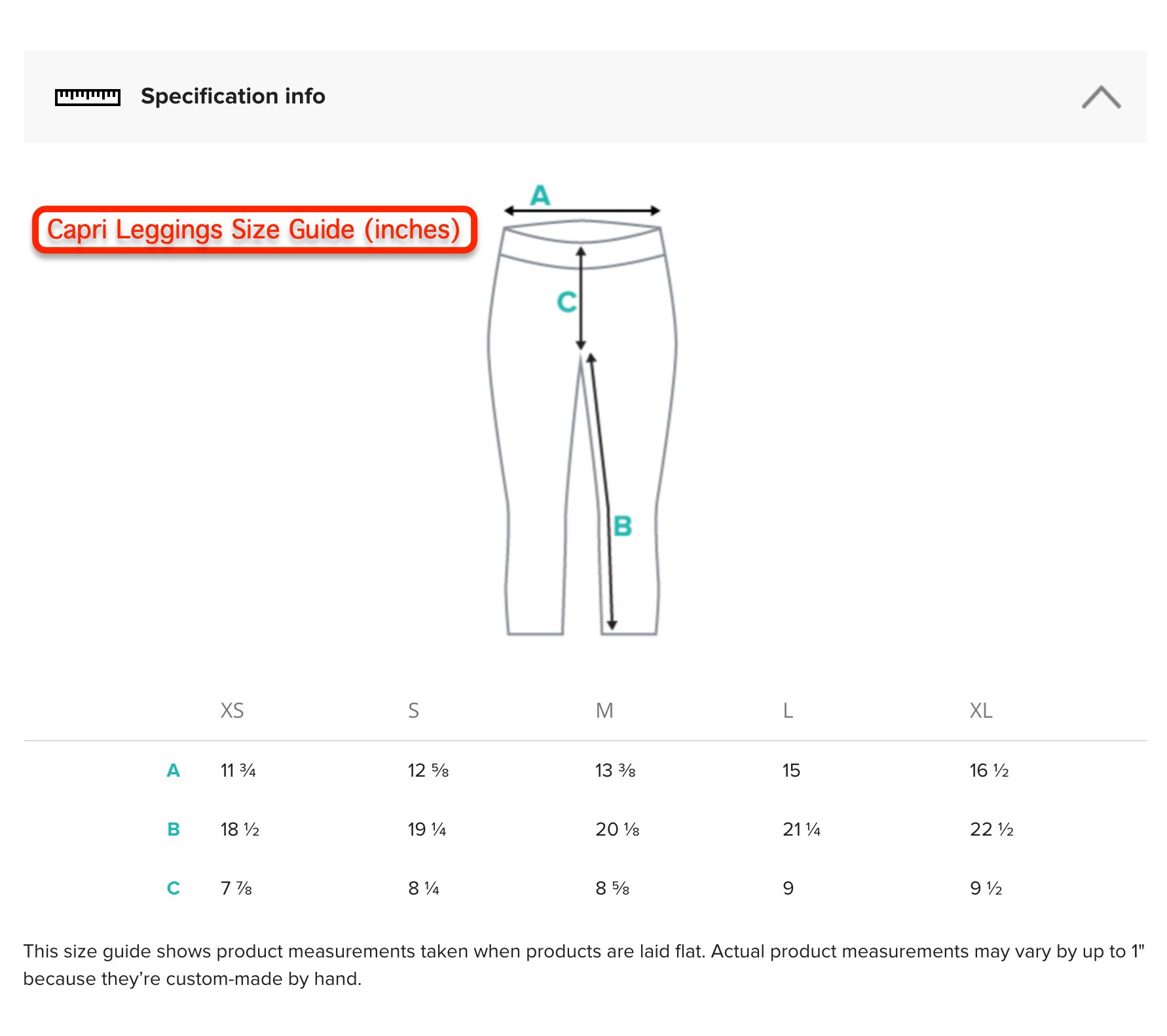Click the teal B row label
Viewport: 1167px width, 1036px height.
173,829
